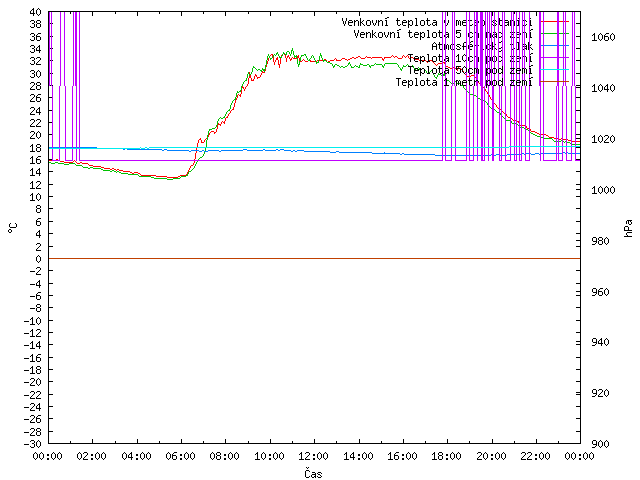The height and width of the screenshot is (480, 640).
Task: Click pressure axis tick label '900'
Action: [600, 444]
